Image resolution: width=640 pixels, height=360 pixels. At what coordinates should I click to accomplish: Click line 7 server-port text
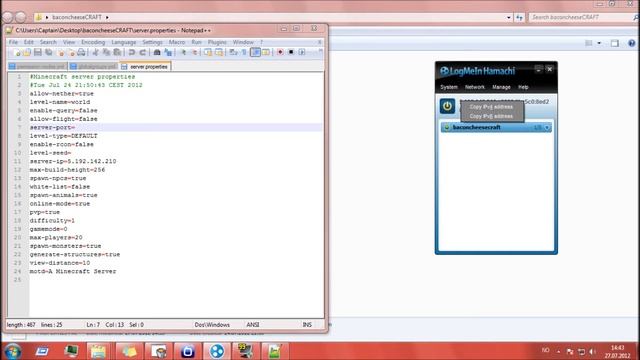pyautogui.click(x=52, y=127)
